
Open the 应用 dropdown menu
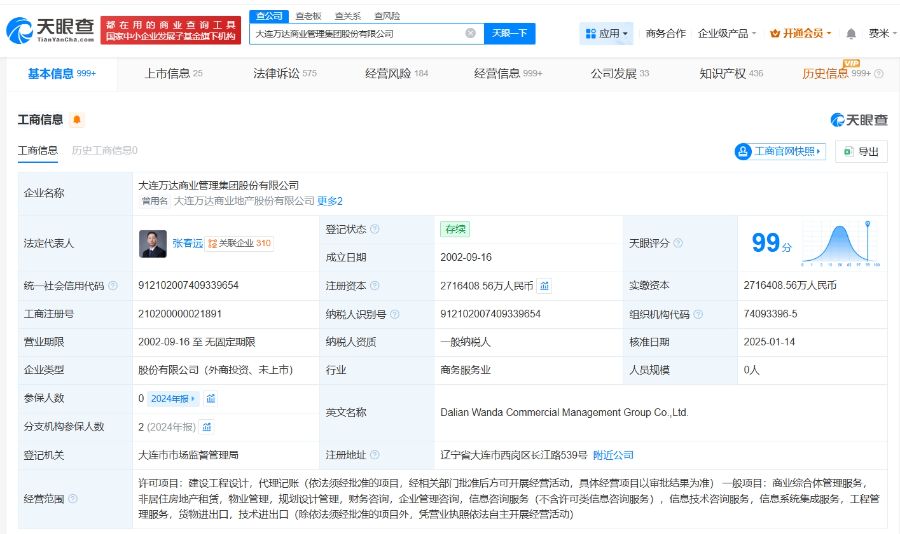[605, 33]
